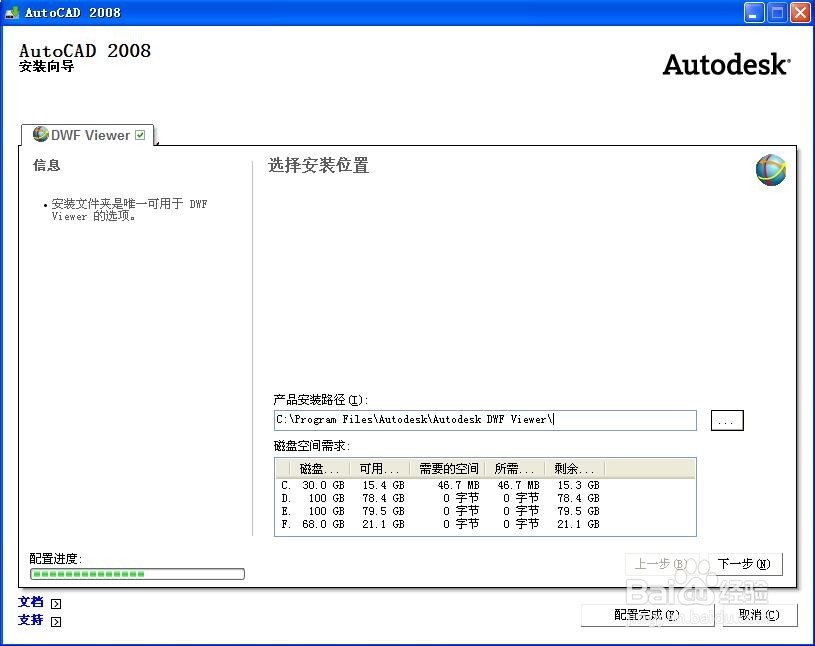Click the 15.3 GB remaining value

point(579,485)
